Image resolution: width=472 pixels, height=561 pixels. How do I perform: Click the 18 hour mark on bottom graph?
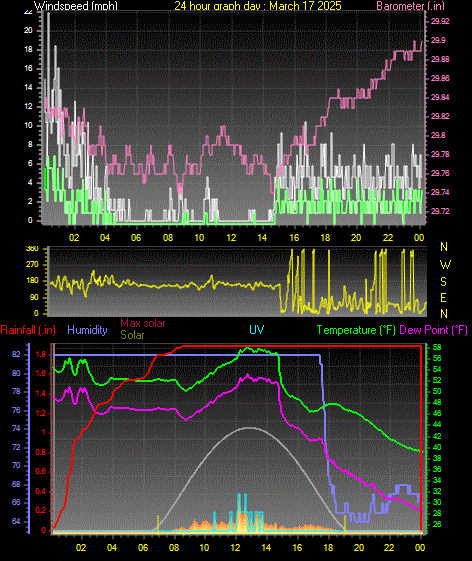pos(328,547)
